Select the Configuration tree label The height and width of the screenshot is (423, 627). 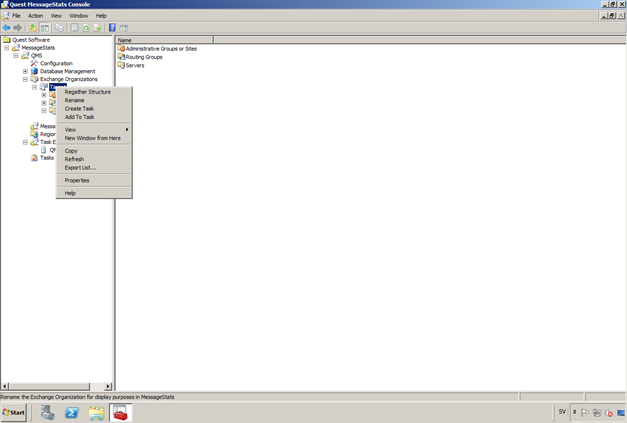pyautogui.click(x=56, y=63)
